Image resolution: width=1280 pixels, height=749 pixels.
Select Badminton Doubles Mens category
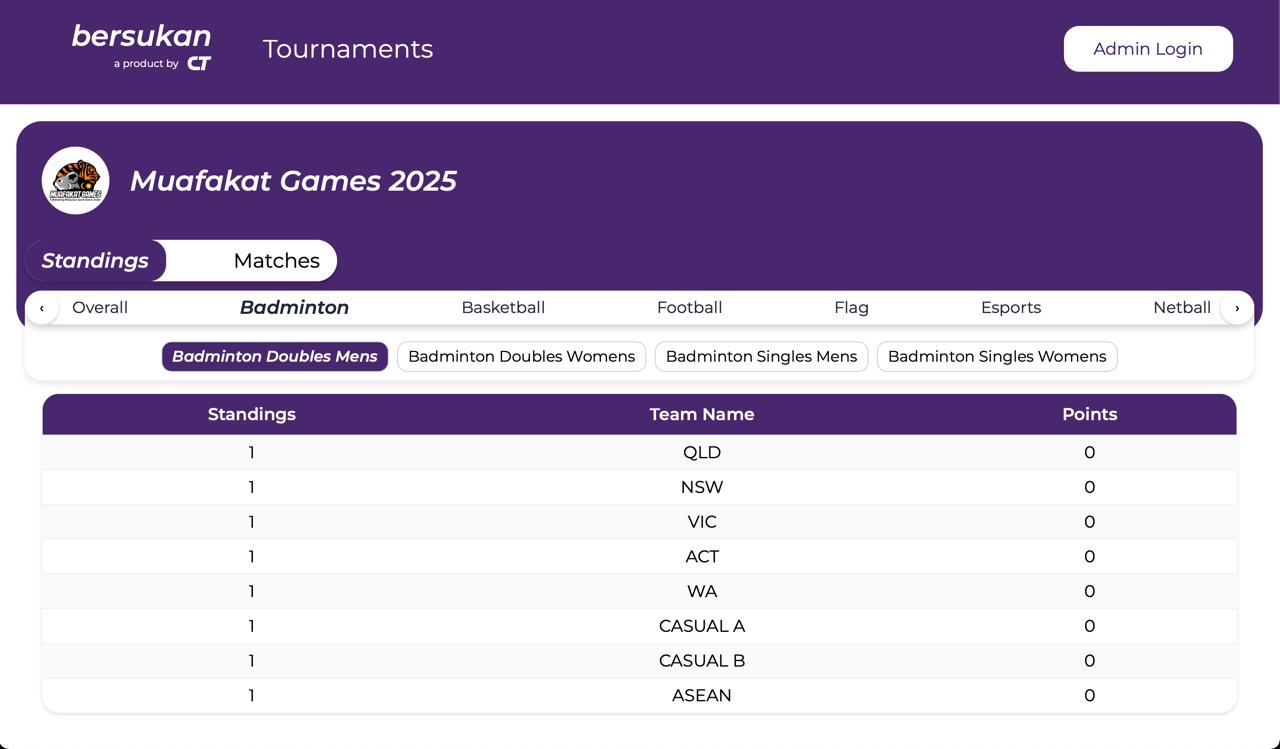(x=275, y=357)
